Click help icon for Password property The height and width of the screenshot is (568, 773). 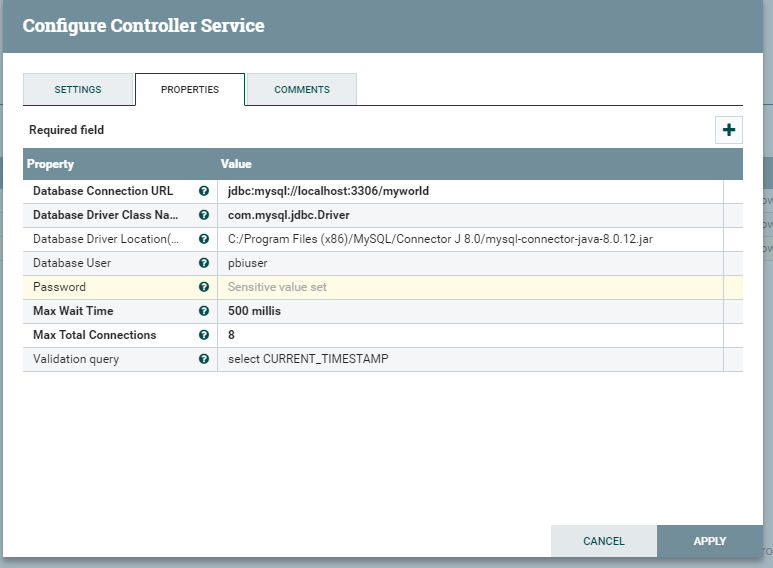pos(204,287)
